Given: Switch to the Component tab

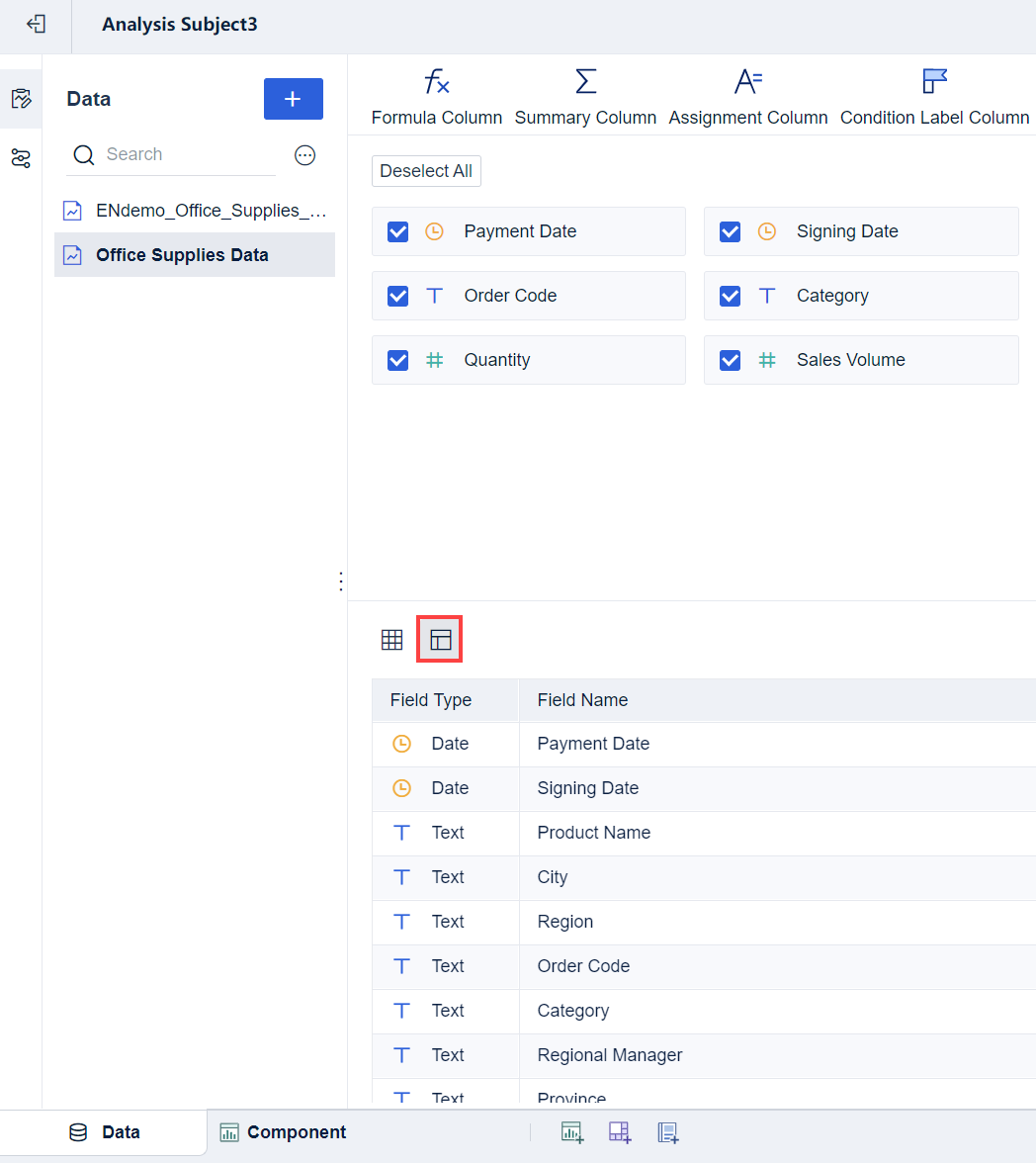Looking at the screenshot, I should tap(284, 1131).
